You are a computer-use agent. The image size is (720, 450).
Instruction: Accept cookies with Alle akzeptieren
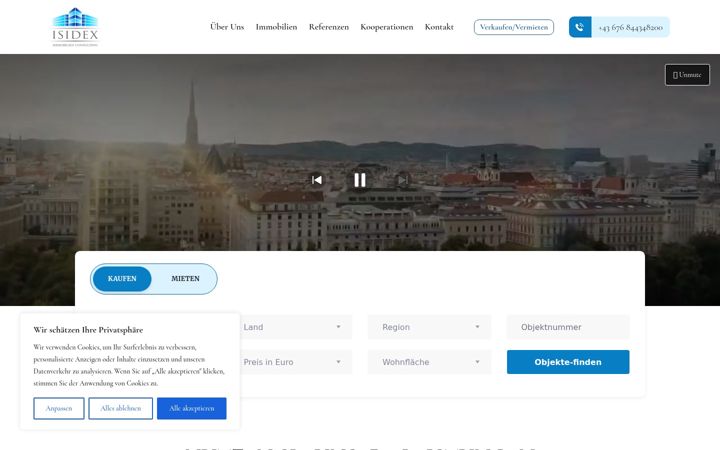click(x=191, y=408)
